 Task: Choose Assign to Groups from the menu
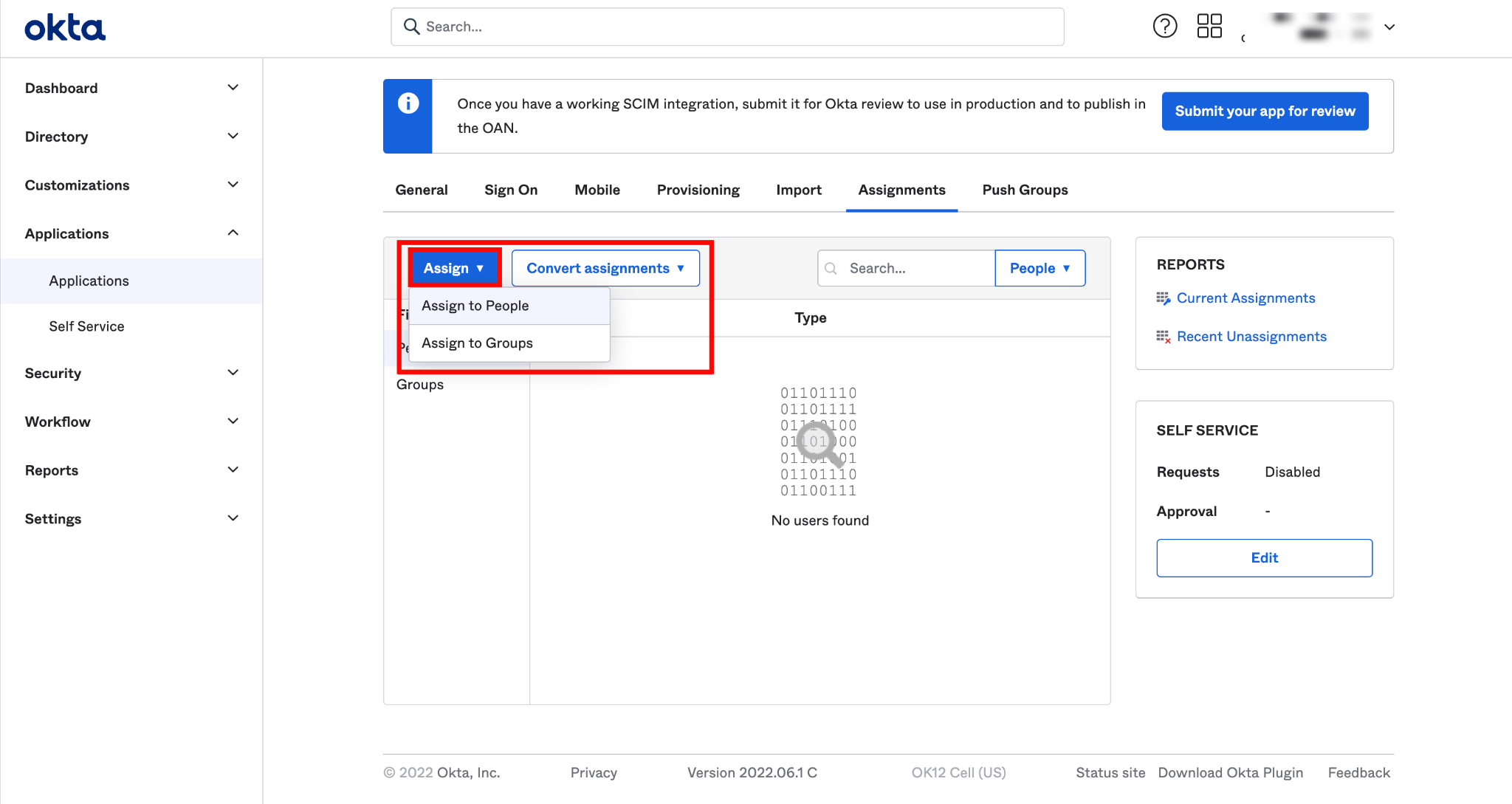point(509,343)
